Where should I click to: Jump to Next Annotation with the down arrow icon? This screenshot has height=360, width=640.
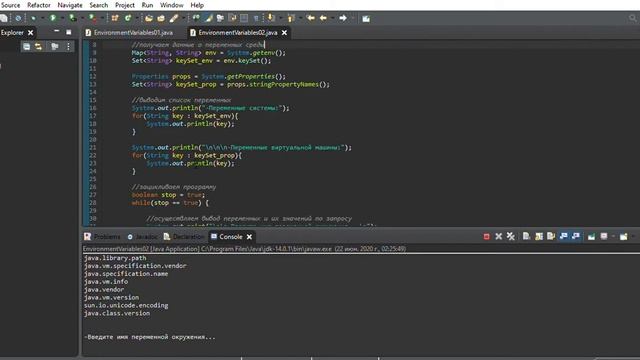270,18
